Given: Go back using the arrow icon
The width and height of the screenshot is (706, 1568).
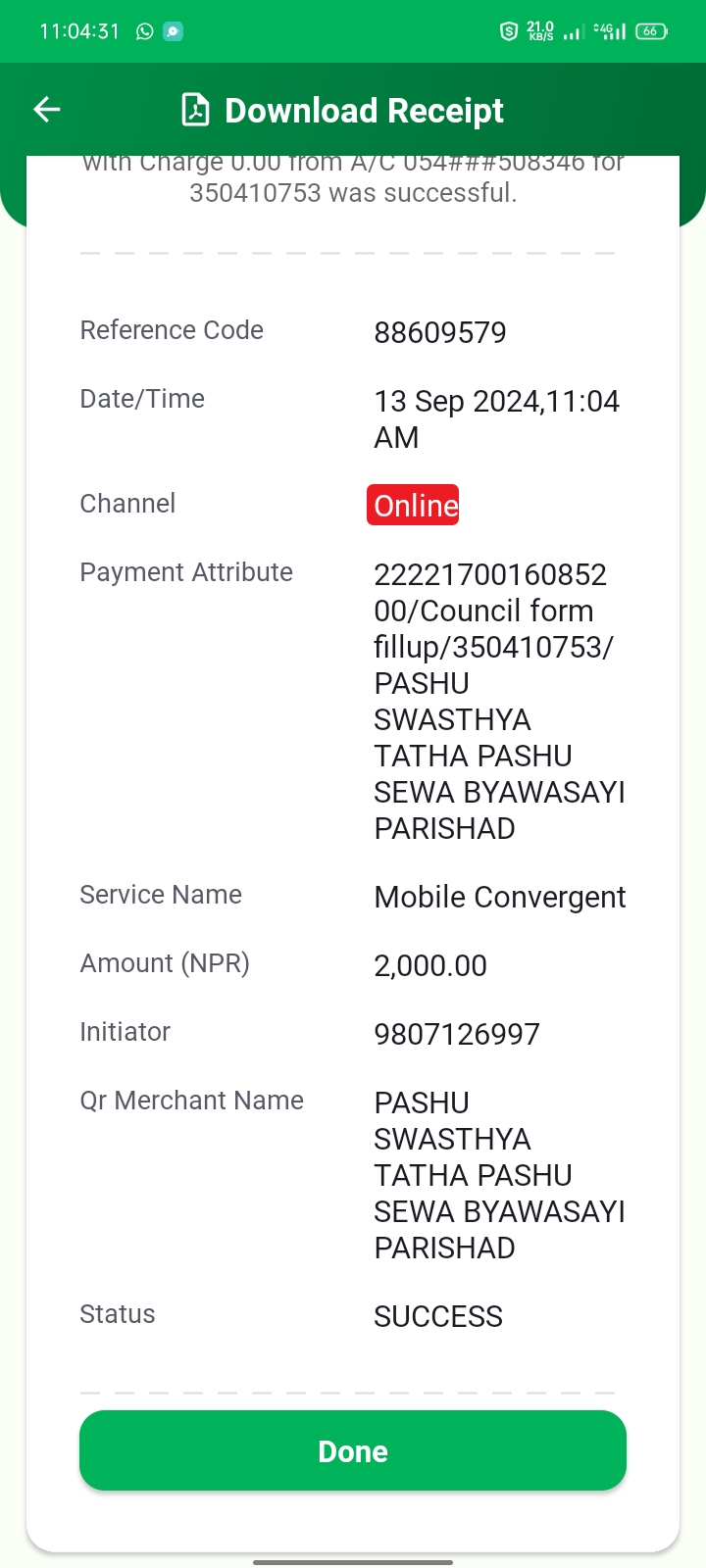Looking at the screenshot, I should click(47, 110).
